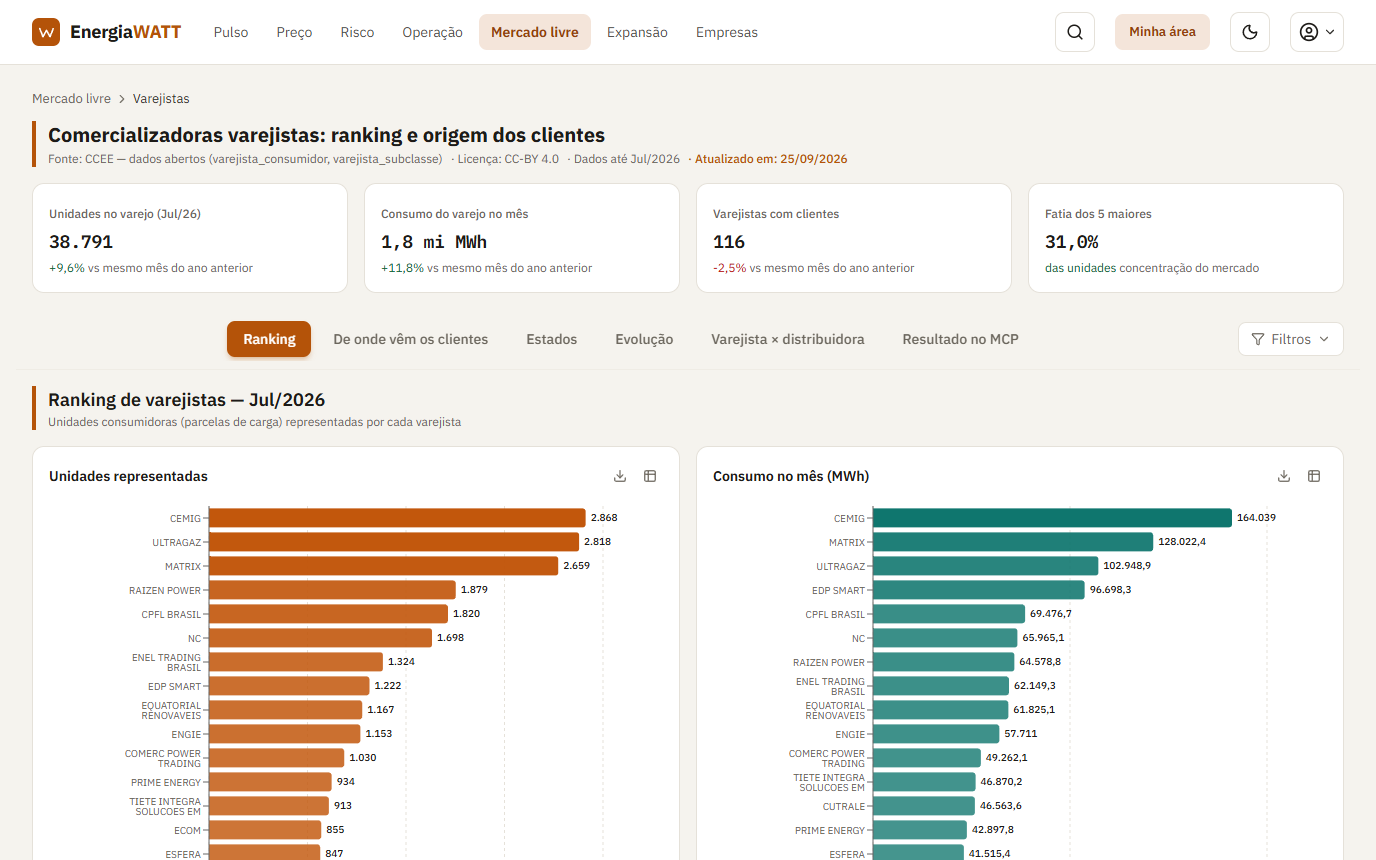Viewport: 1376px width, 860px height.
Task: Switch to De onde vêm os clientes tab
Action: point(411,339)
